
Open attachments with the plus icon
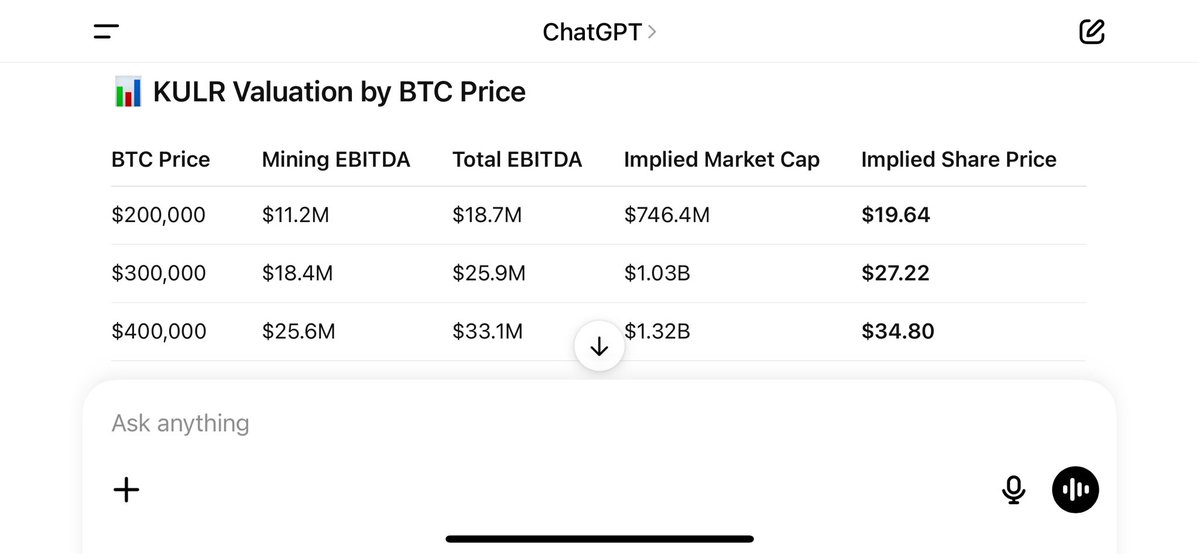(126, 490)
